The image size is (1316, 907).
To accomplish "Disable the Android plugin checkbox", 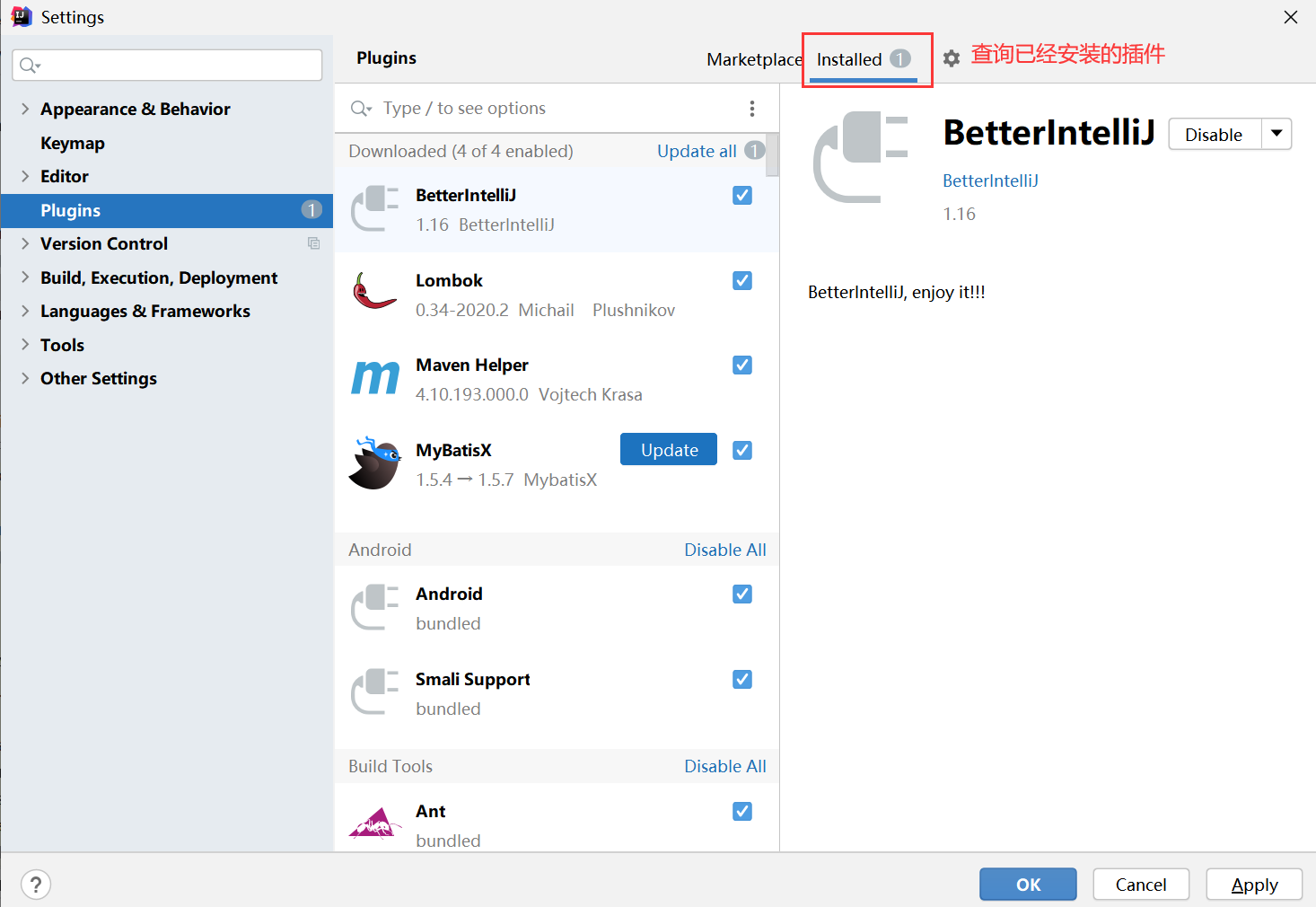I will click(742, 594).
